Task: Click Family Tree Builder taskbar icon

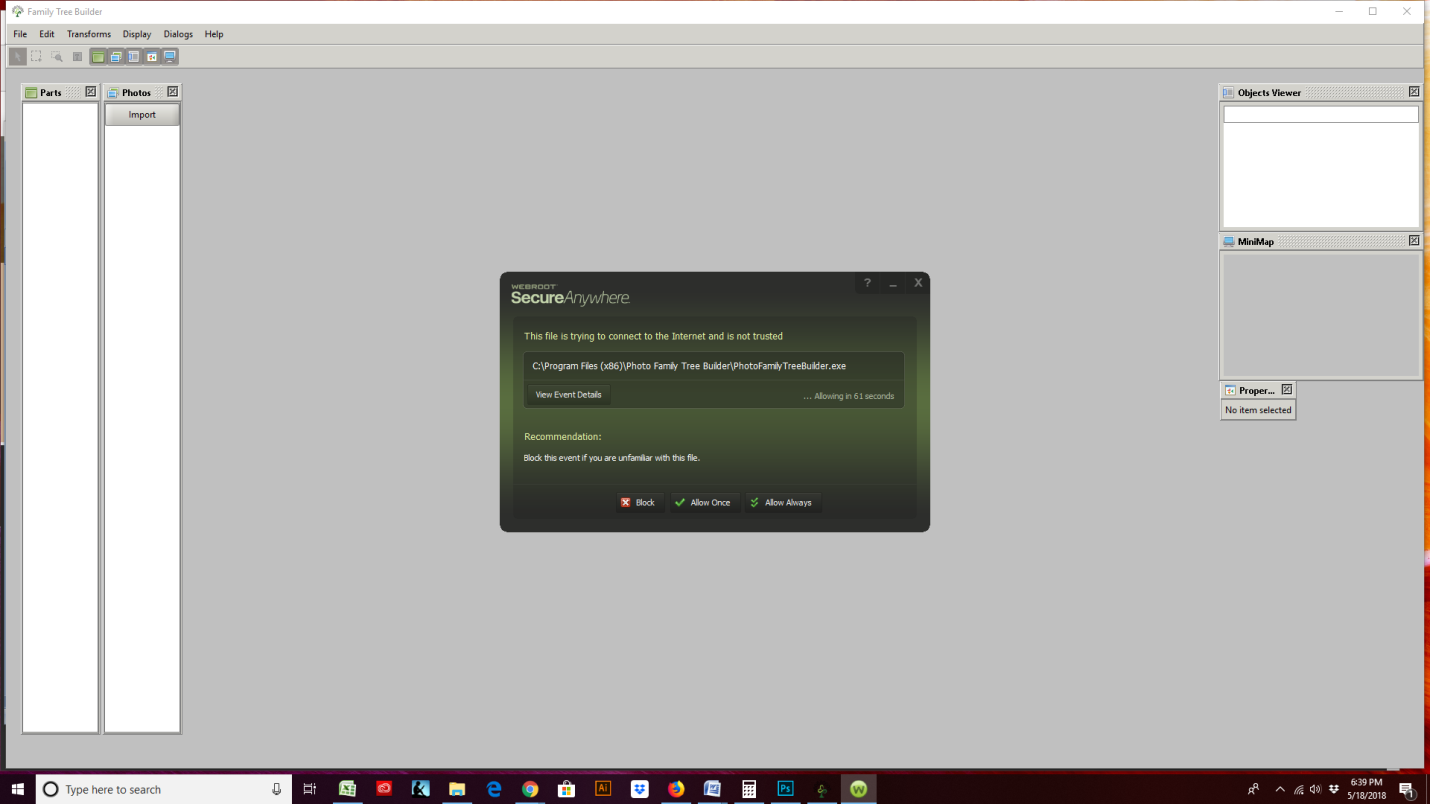Action: pyautogui.click(x=822, y=789)
